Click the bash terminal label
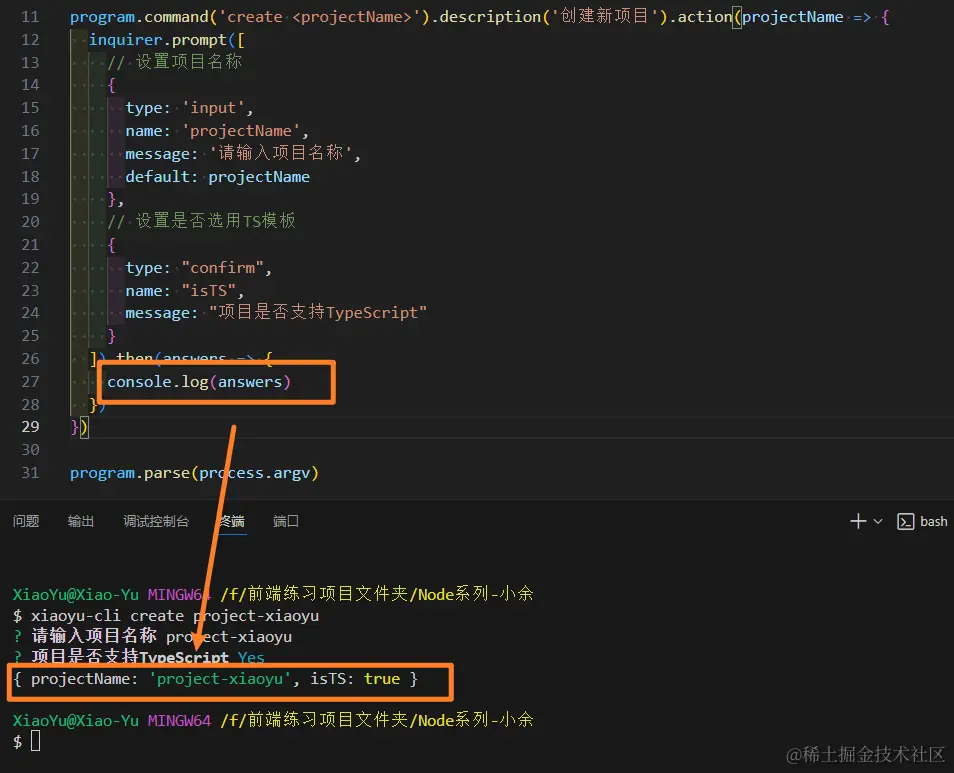The image size is (954, 773). (933, 521)
